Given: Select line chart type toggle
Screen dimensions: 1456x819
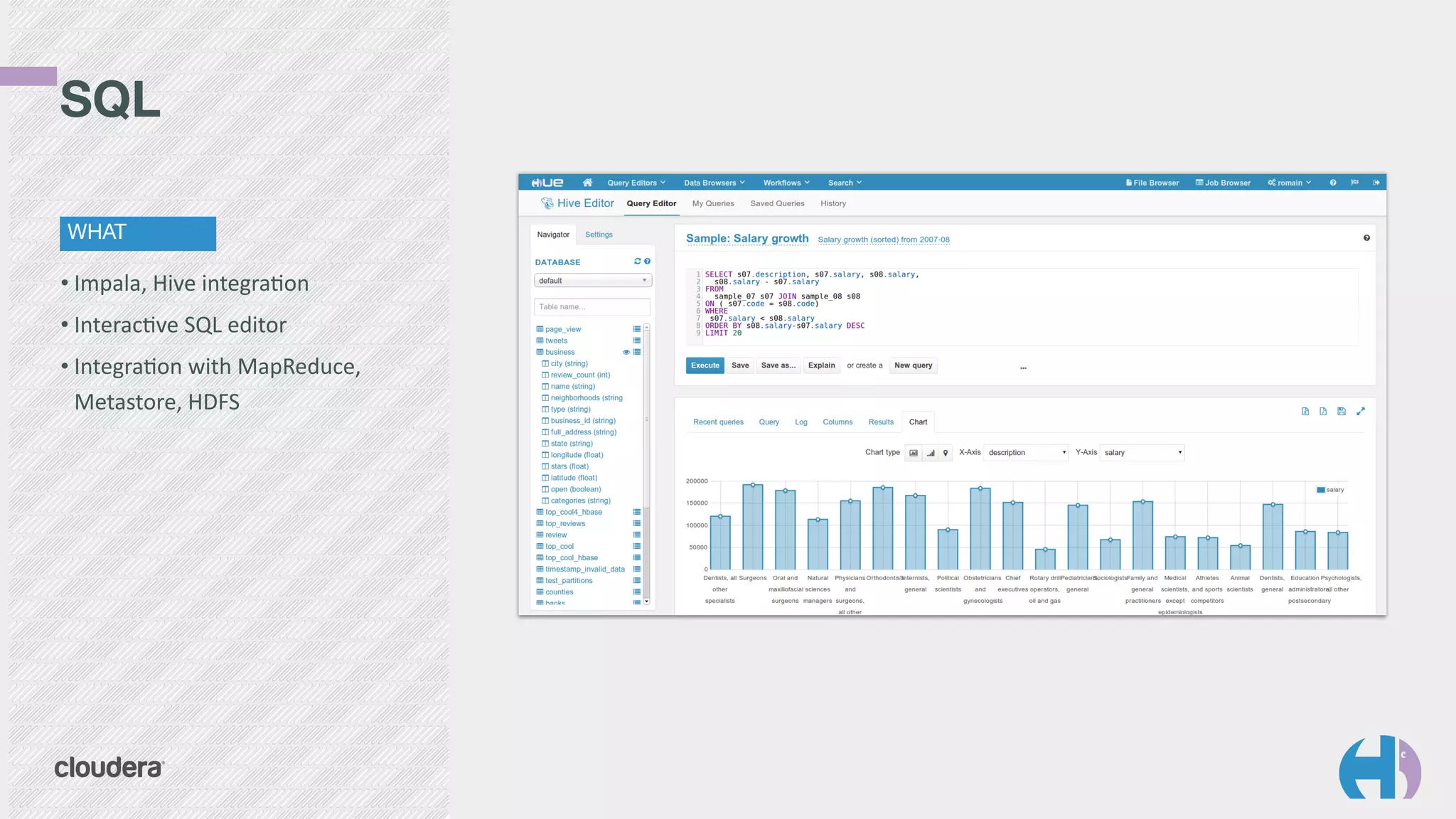Looking at the screenshot, I should 930,453.
